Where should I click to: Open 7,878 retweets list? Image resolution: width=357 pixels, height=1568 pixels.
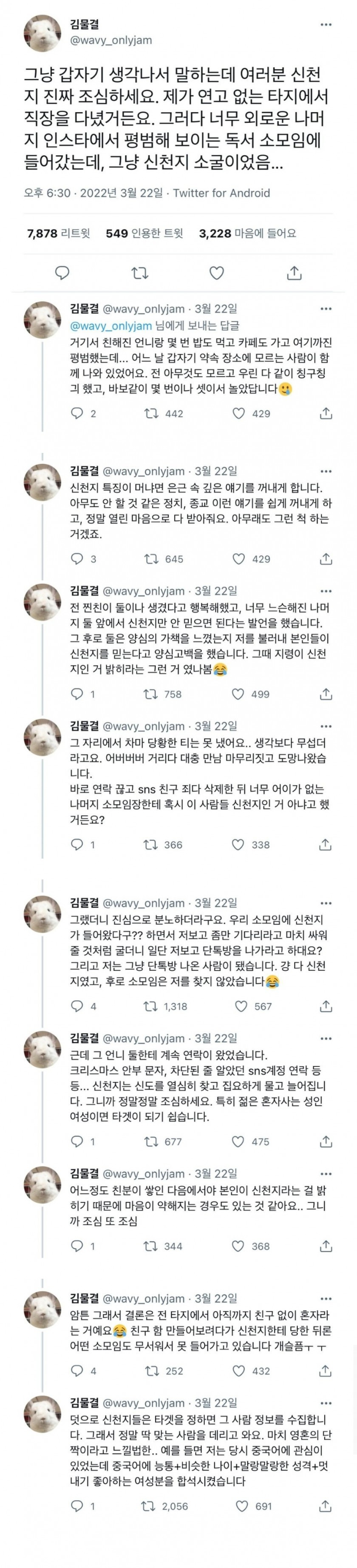click(58, 233)
